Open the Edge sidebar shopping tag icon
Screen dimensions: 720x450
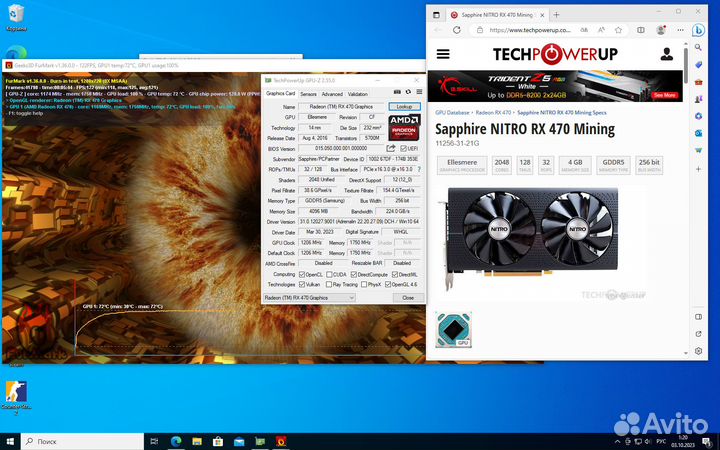[698, 65]
